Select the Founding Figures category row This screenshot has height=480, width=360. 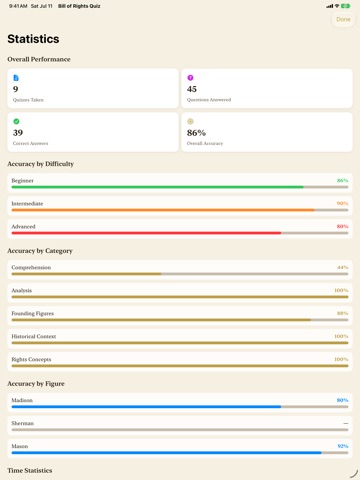point(180,316)
